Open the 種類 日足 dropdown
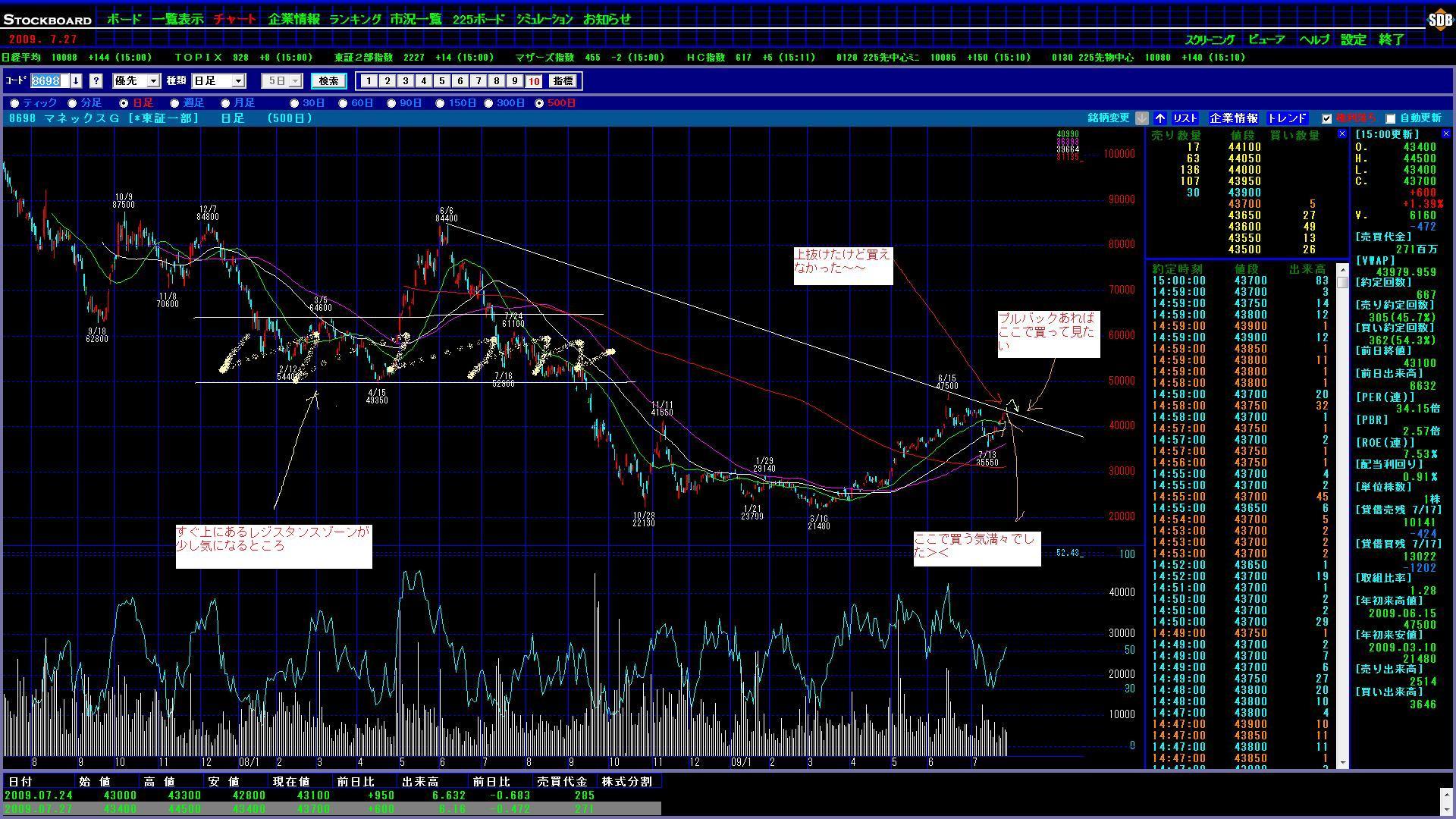 [x=238, y=81]
